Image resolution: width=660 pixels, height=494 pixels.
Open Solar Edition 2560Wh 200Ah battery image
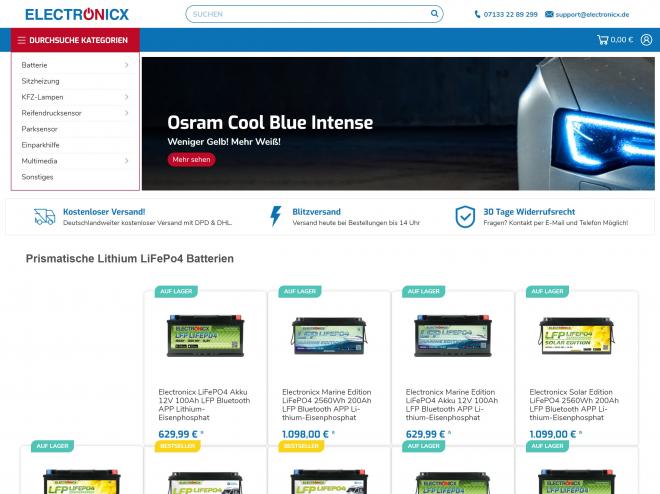click(x=577, y=335)
